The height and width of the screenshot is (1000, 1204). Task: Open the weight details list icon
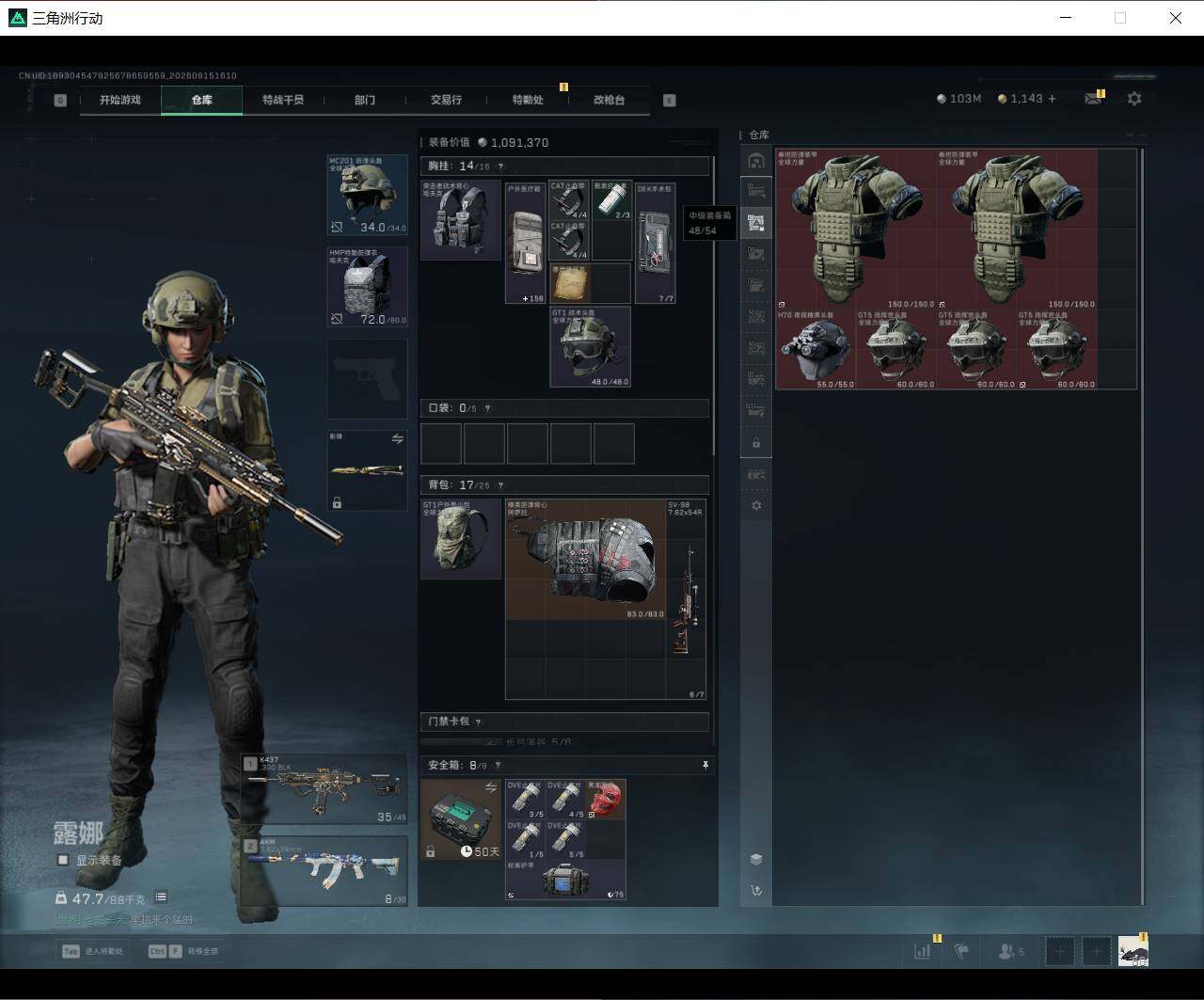161,897
